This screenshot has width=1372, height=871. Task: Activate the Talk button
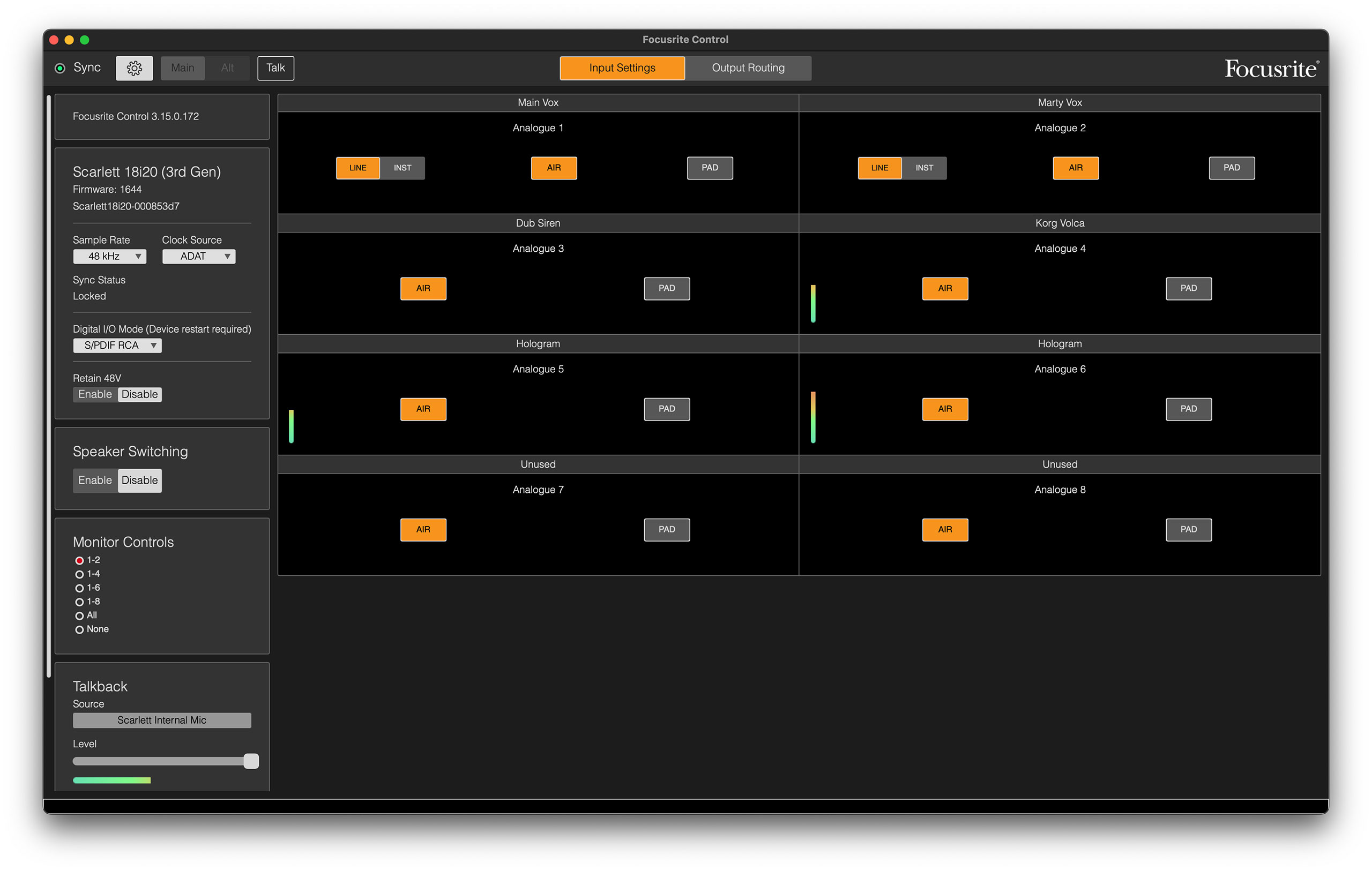[x=276, y=68]
